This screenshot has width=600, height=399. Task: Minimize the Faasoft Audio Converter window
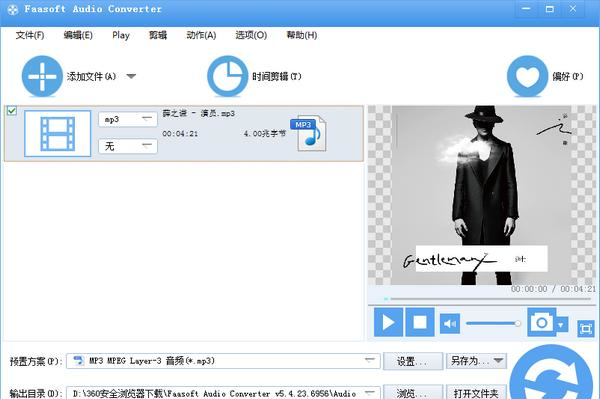(526, 9)
